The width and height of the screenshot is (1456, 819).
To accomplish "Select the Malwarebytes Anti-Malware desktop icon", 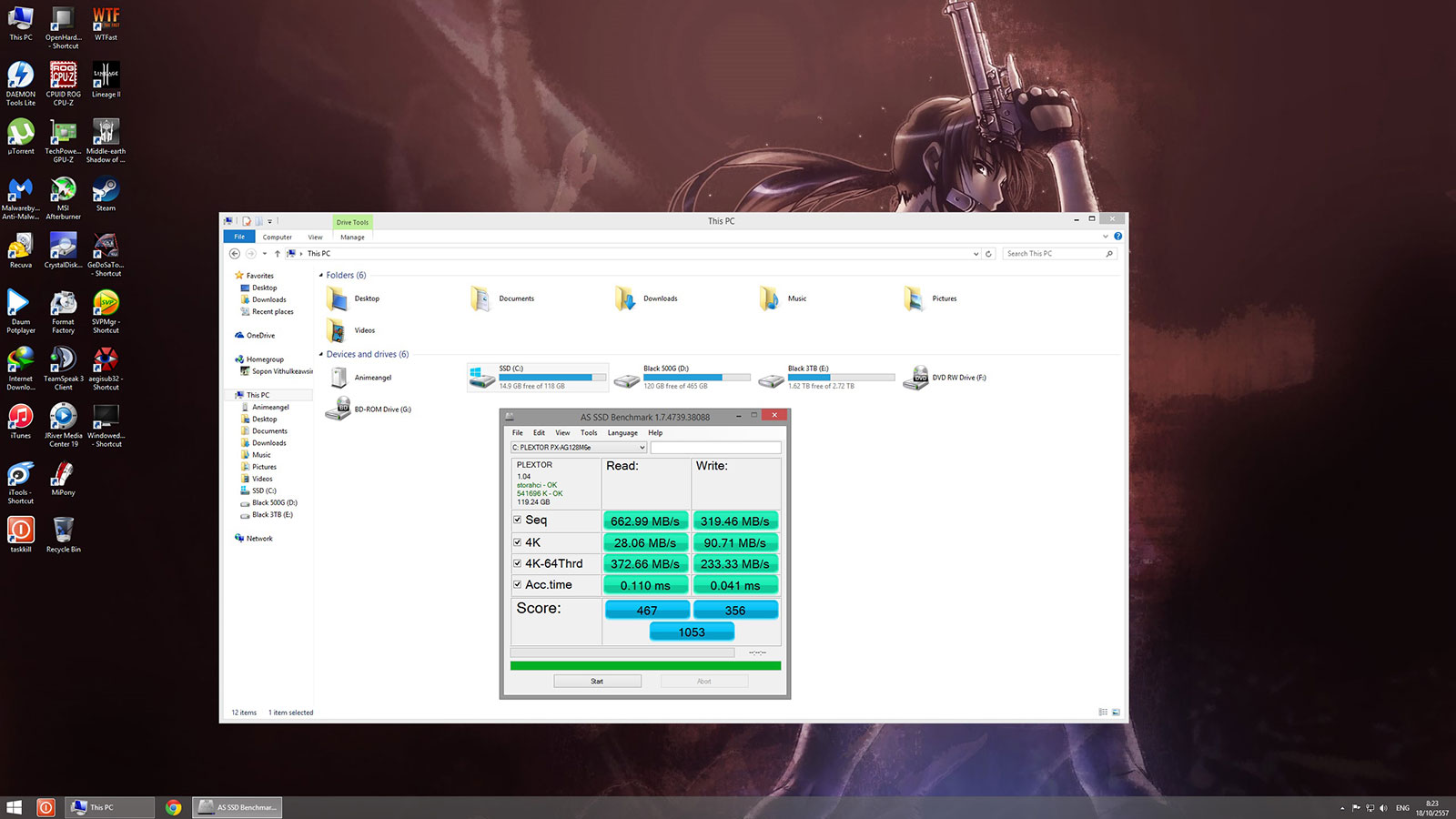I will click(21, 198).
